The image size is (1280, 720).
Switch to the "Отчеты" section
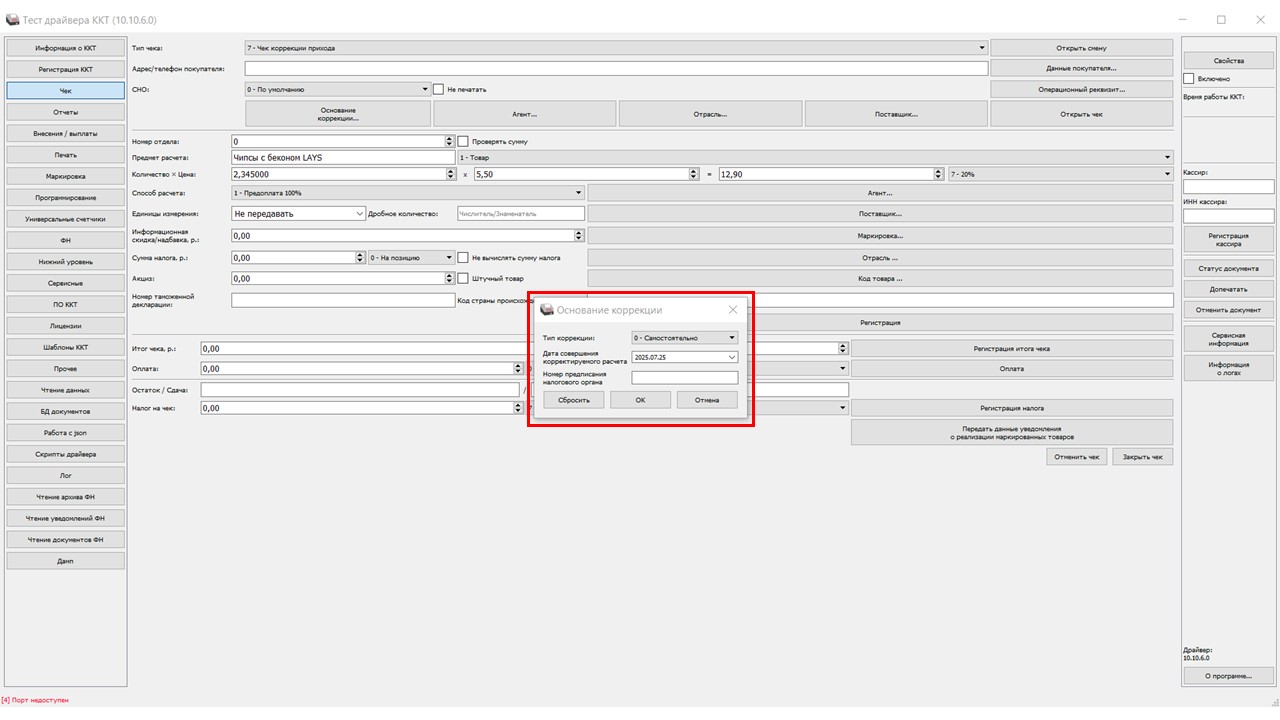(x=66, y=112)
